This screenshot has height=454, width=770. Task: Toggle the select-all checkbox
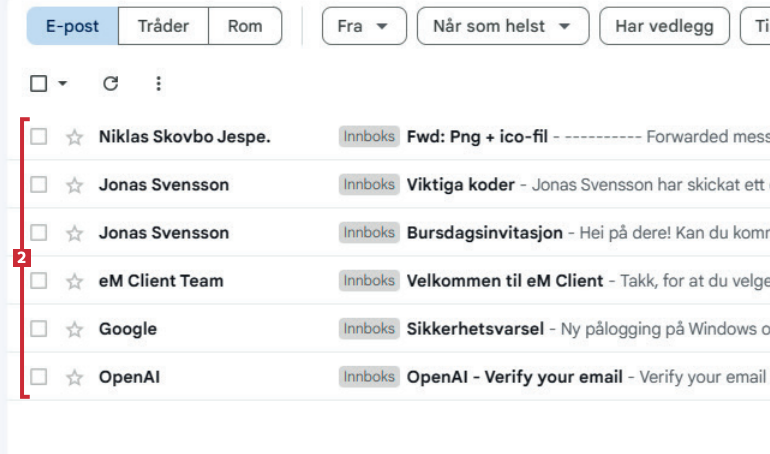(x=39, y=84)
